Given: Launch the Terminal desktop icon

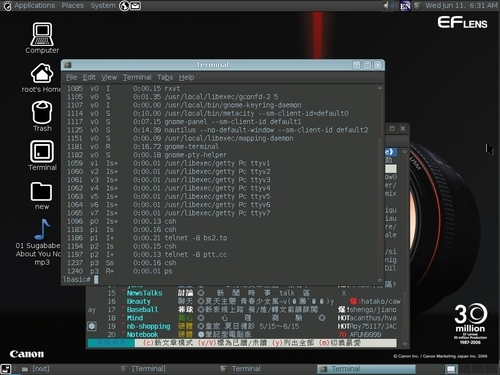Looking at the screenshot, I should [x=42, y=155].
